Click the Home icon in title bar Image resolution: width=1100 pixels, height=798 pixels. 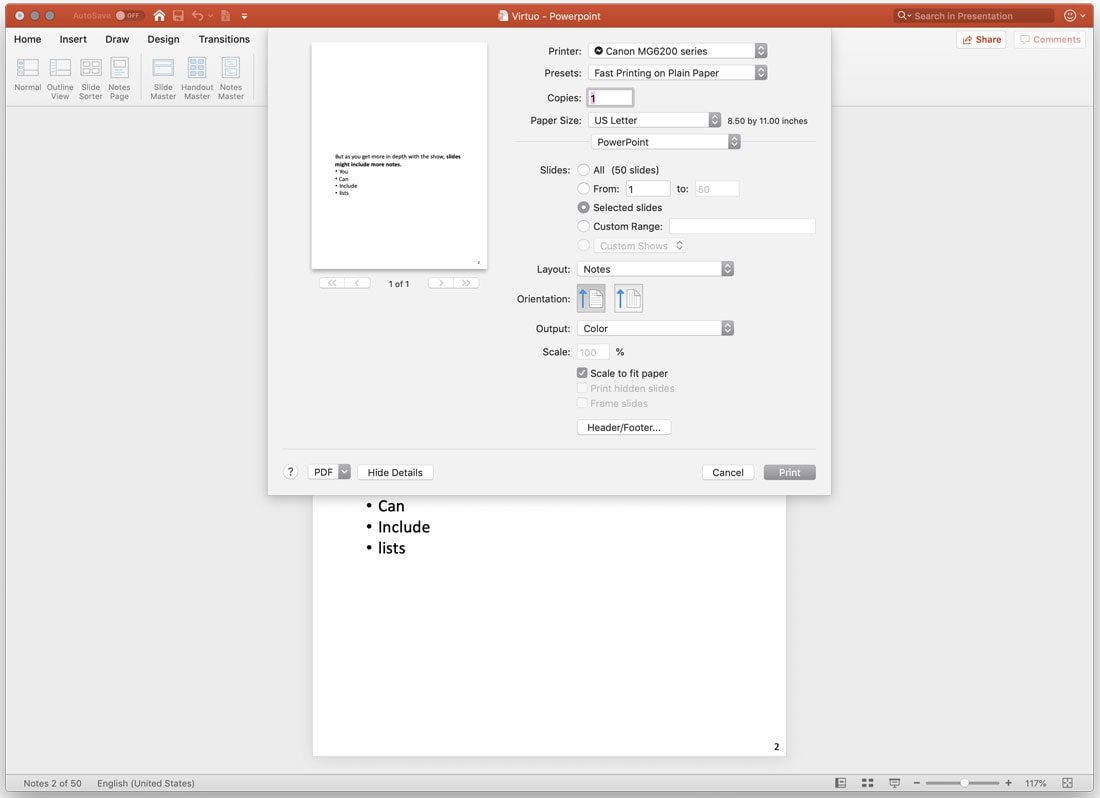[159, 16]
